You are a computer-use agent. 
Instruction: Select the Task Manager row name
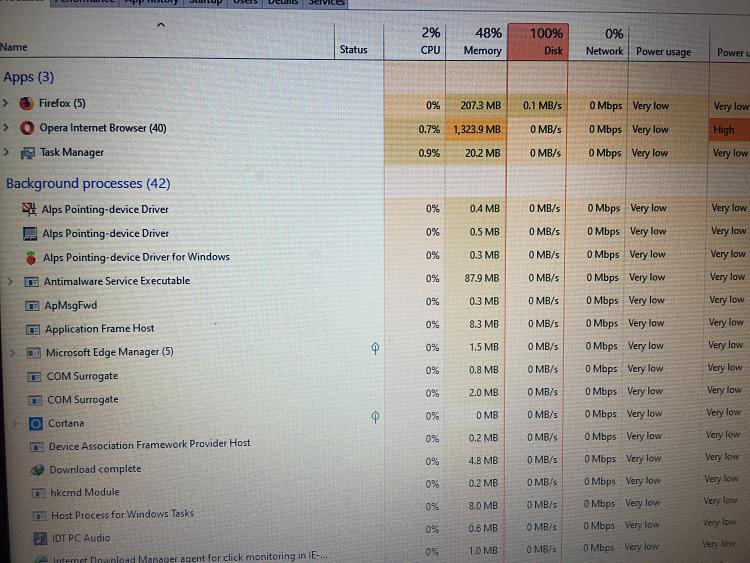(x=72, y=152)
